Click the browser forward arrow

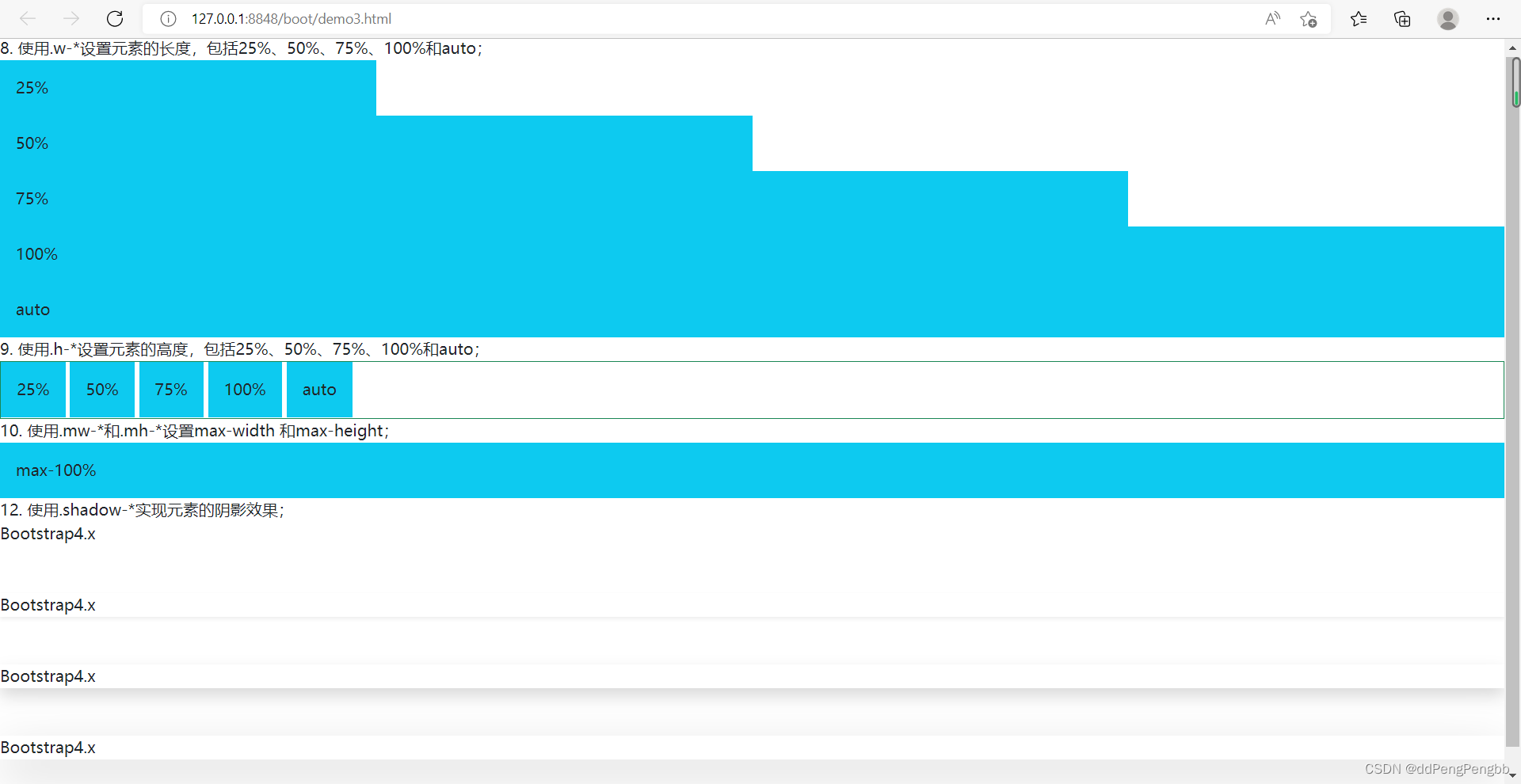(71, 18)
